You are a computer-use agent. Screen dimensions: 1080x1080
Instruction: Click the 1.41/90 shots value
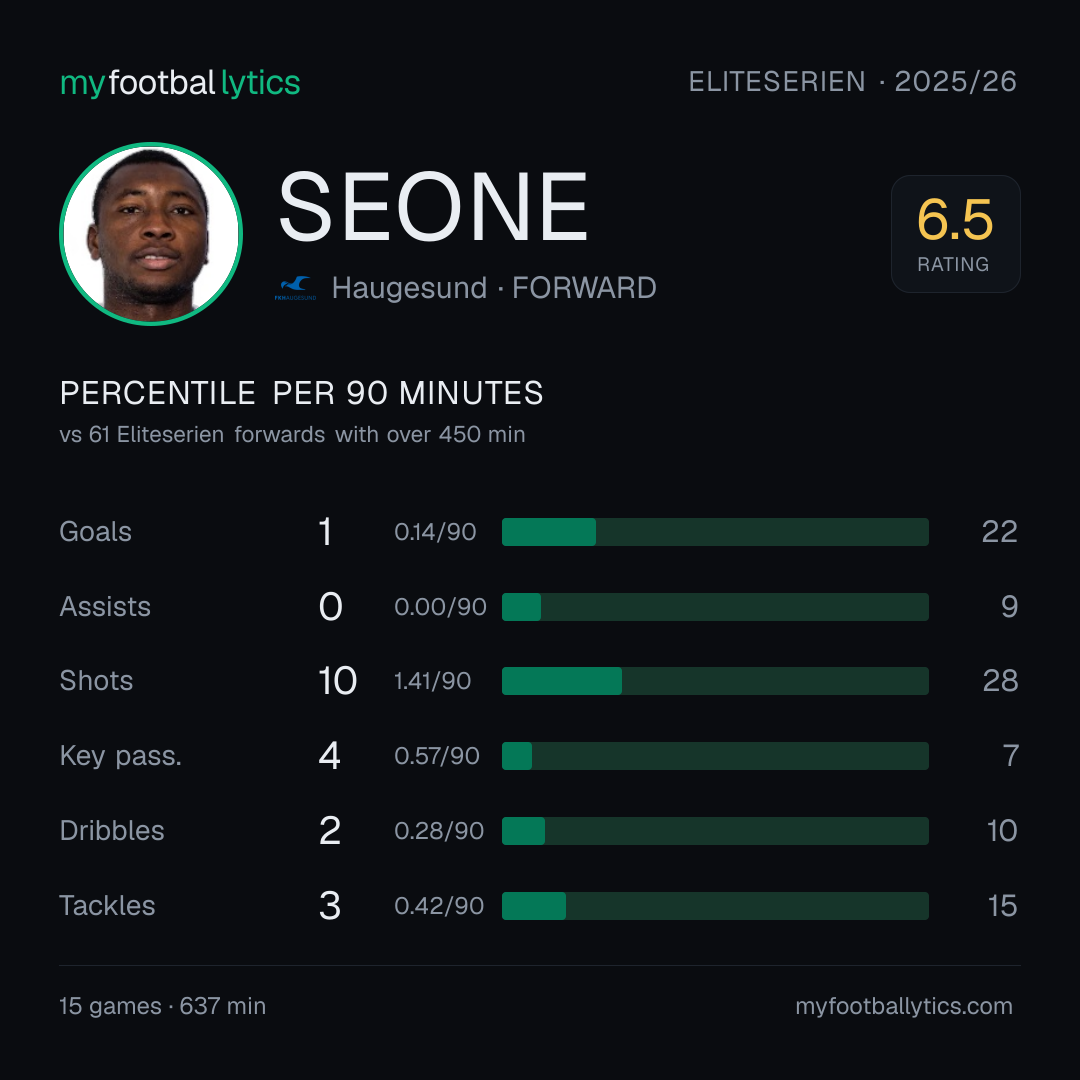pos(433,681)
